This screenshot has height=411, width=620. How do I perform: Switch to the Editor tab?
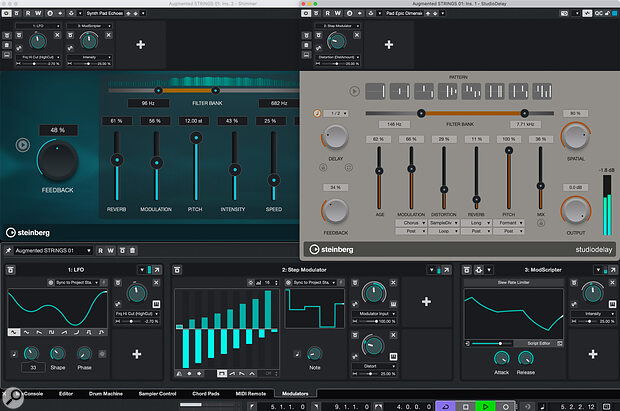(66, 394)
